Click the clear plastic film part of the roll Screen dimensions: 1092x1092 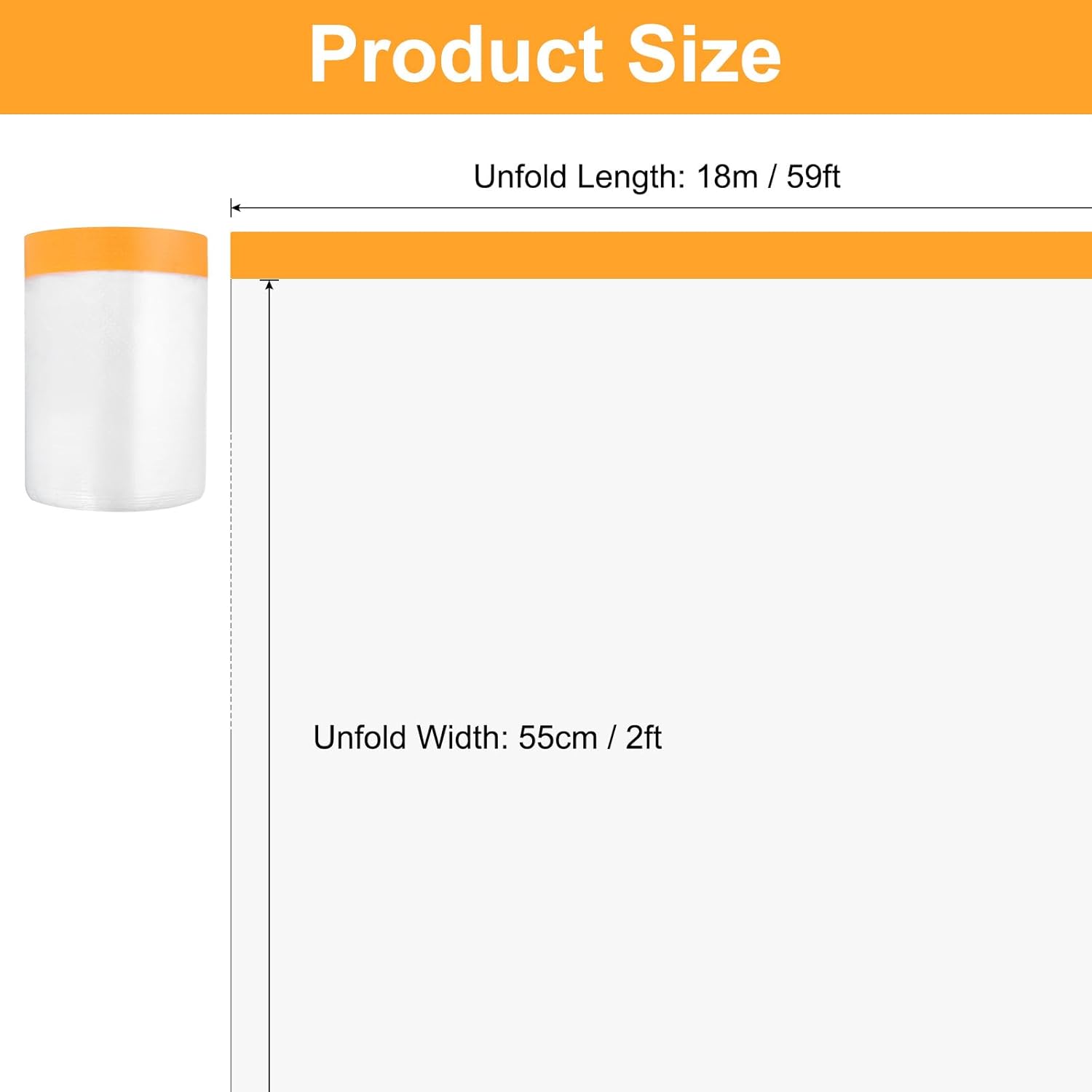point(116,386)
